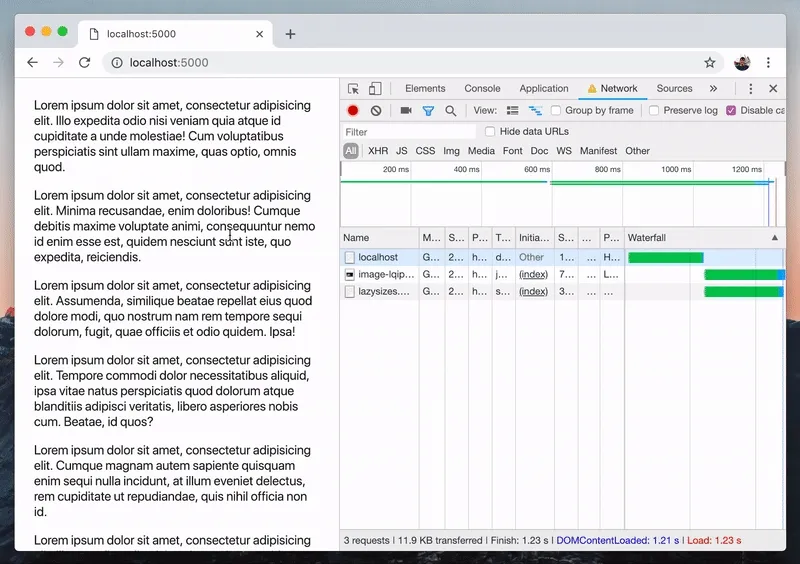
Task: Click the inspect element picker icon
Action: coord(352,89)
